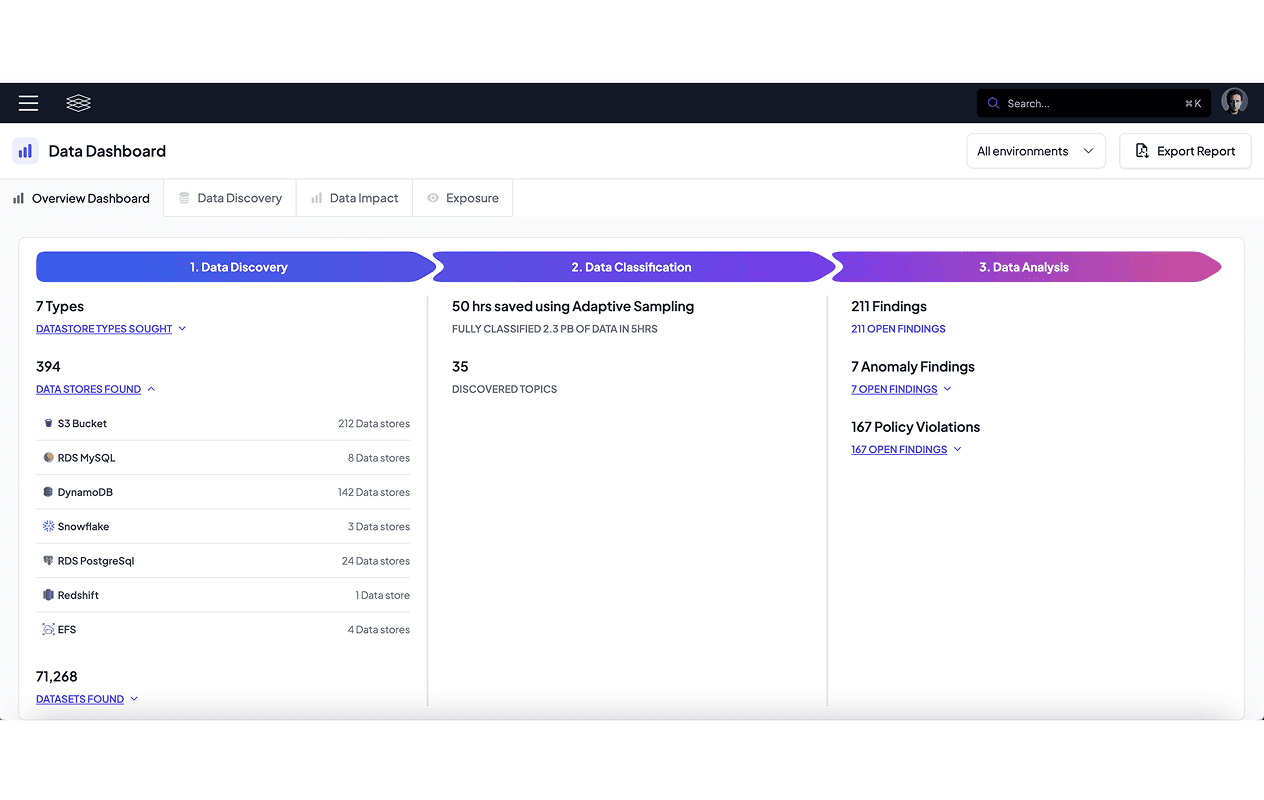Viewport: 1264px width, 800px height.
Task: Click the layers logo in the top bar
Action: click(x=78, y=103)
